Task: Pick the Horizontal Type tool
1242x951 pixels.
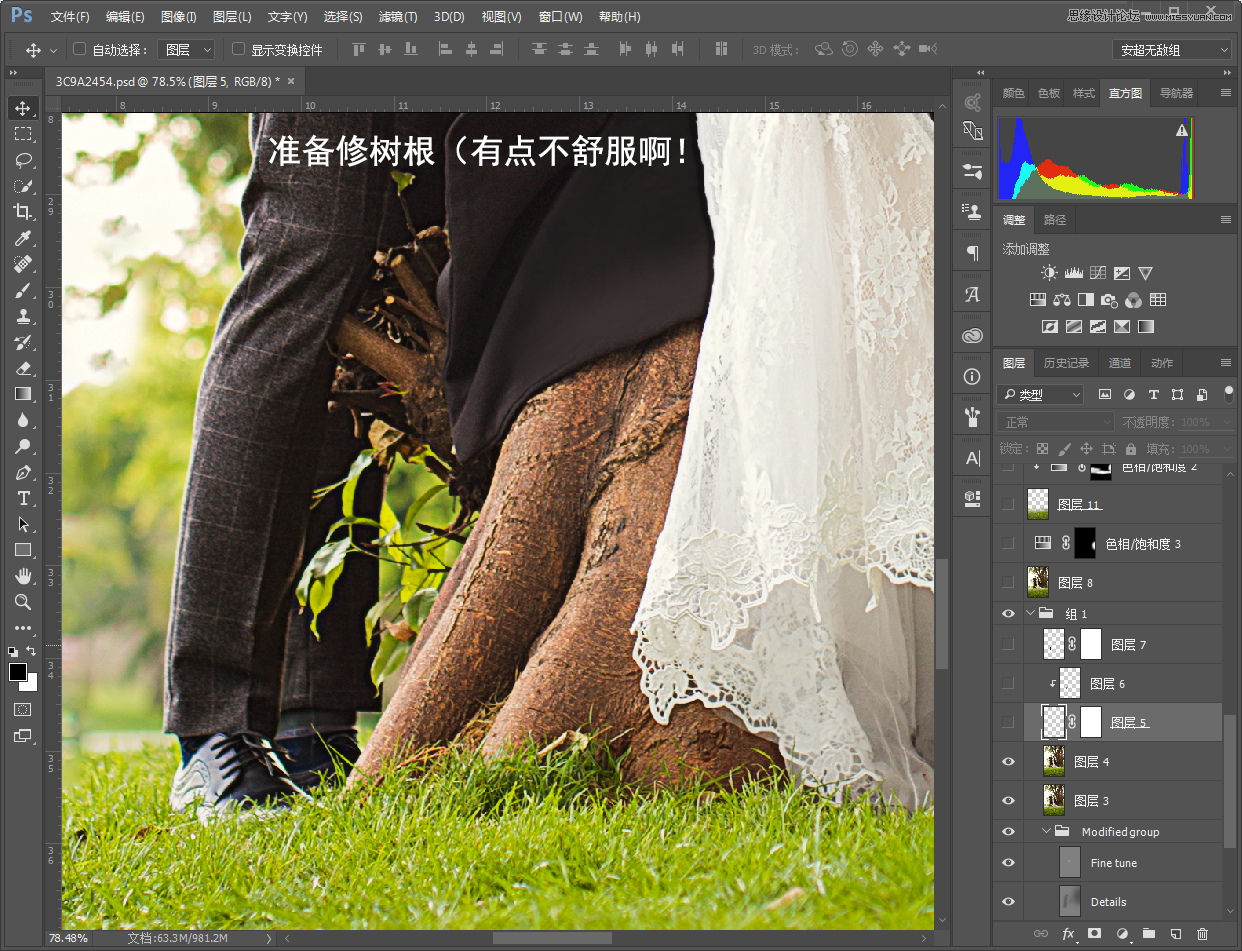Action: pos(22,498)
